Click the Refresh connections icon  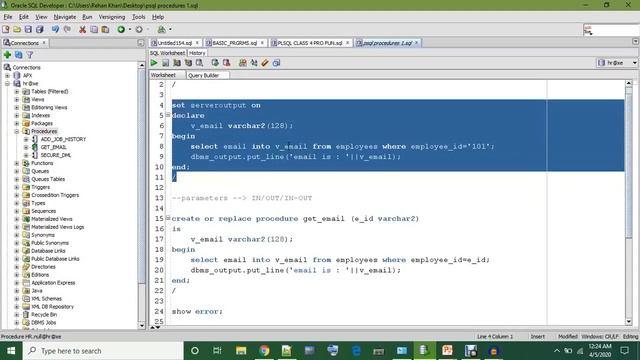tap(19, 55)
